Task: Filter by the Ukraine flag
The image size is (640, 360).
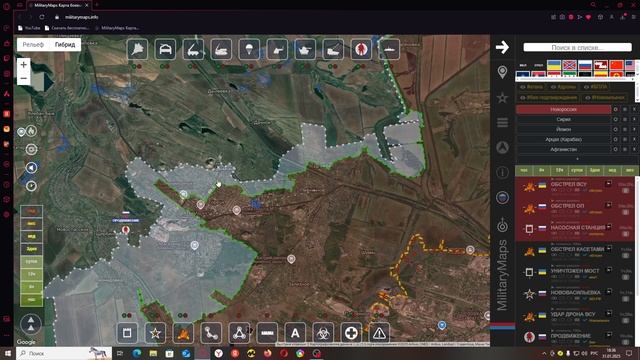Action: [x=554, y=65]
